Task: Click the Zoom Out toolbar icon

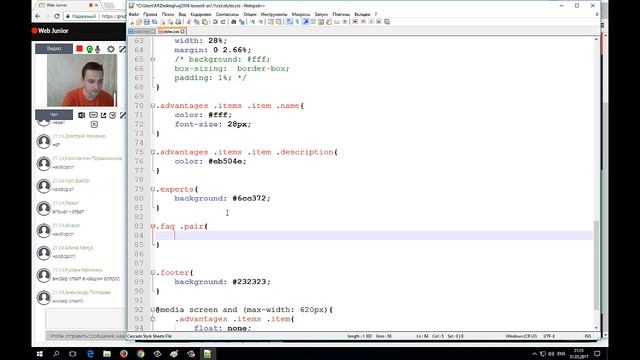Action: (260, 22)
